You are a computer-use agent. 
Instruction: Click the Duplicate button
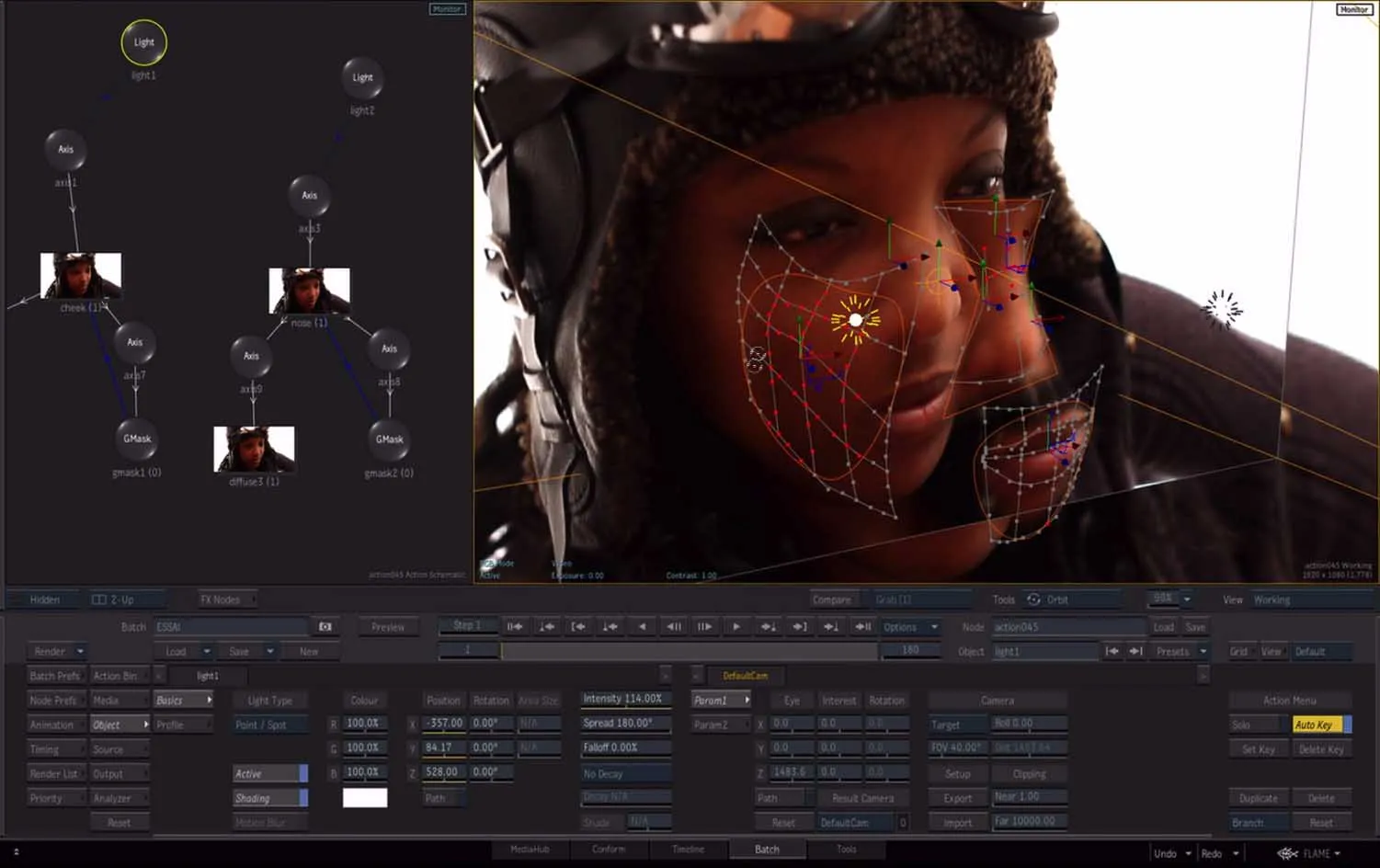click(x=1258, y=798)
